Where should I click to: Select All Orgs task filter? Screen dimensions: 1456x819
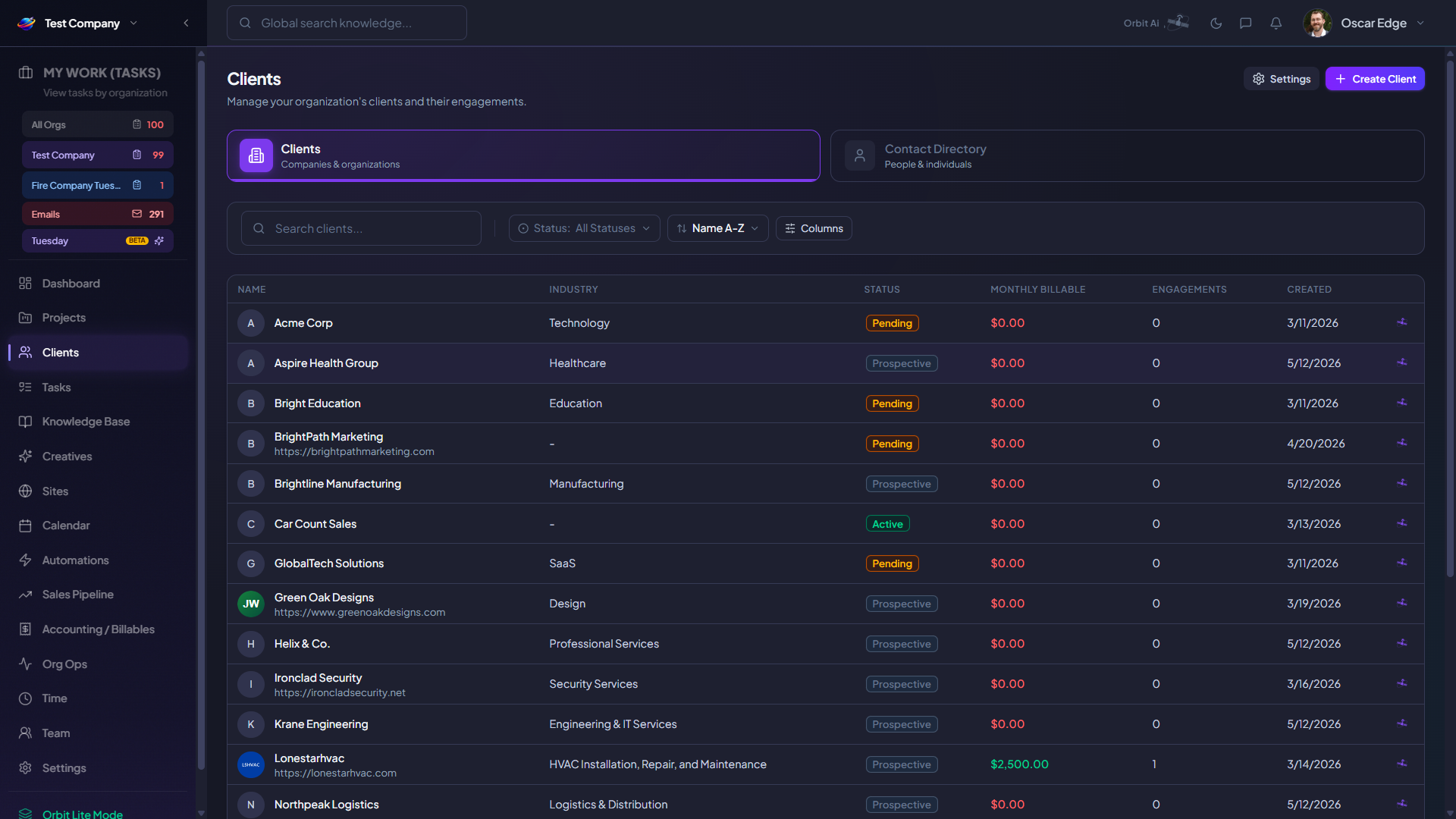coord(97,124)
